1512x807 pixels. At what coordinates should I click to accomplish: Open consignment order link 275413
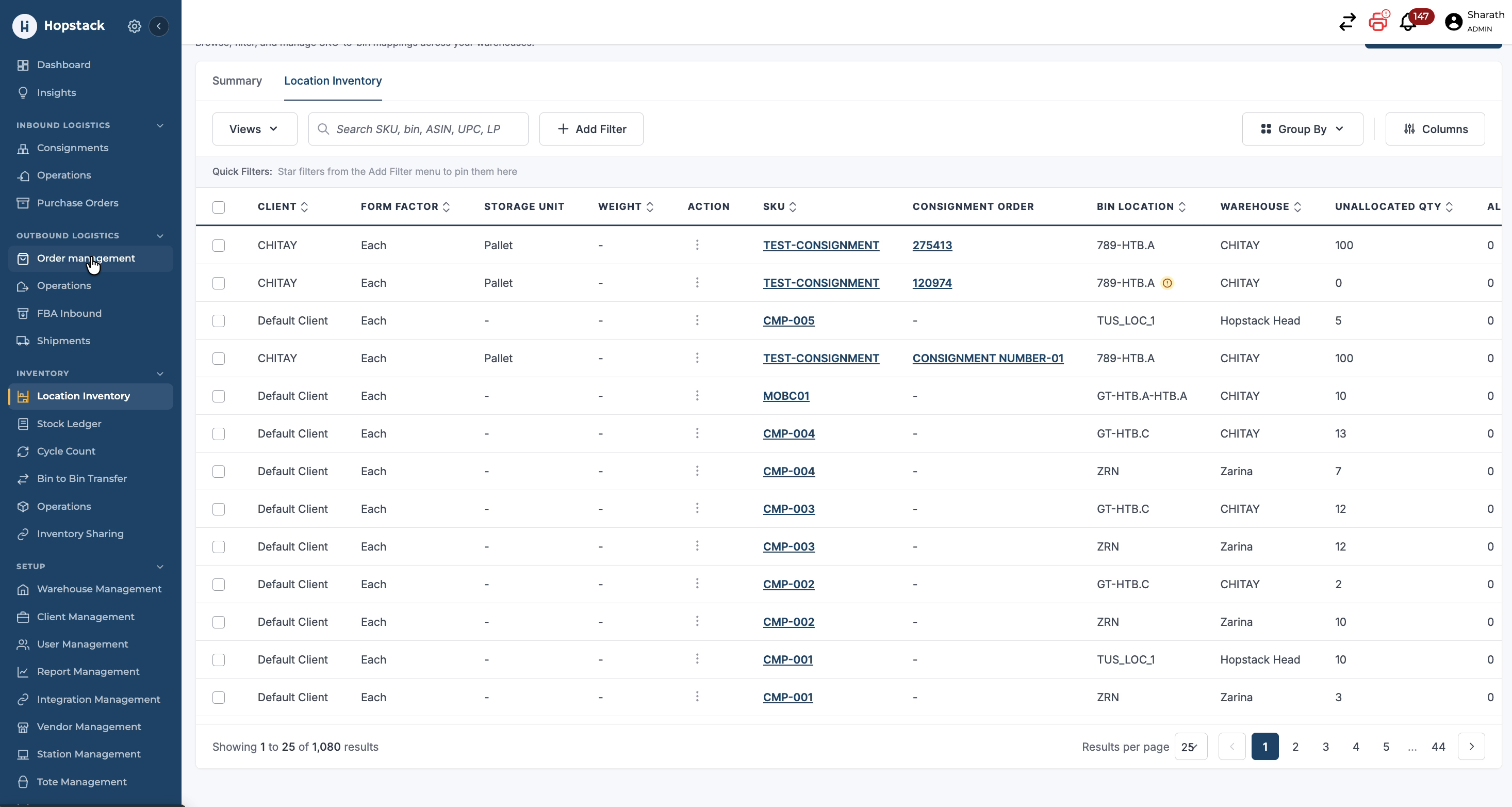click(931, 246)
